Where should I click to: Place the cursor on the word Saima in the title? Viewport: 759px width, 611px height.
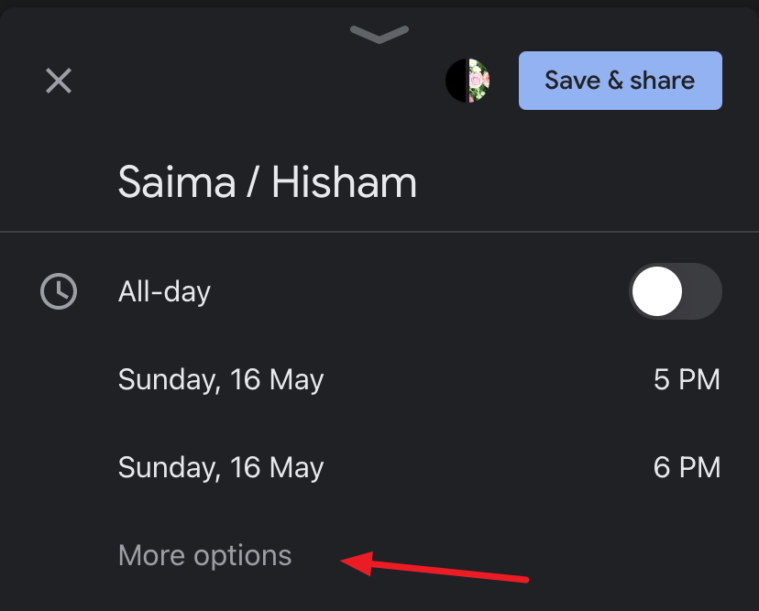pyautogui.click(x=177, y=182)
